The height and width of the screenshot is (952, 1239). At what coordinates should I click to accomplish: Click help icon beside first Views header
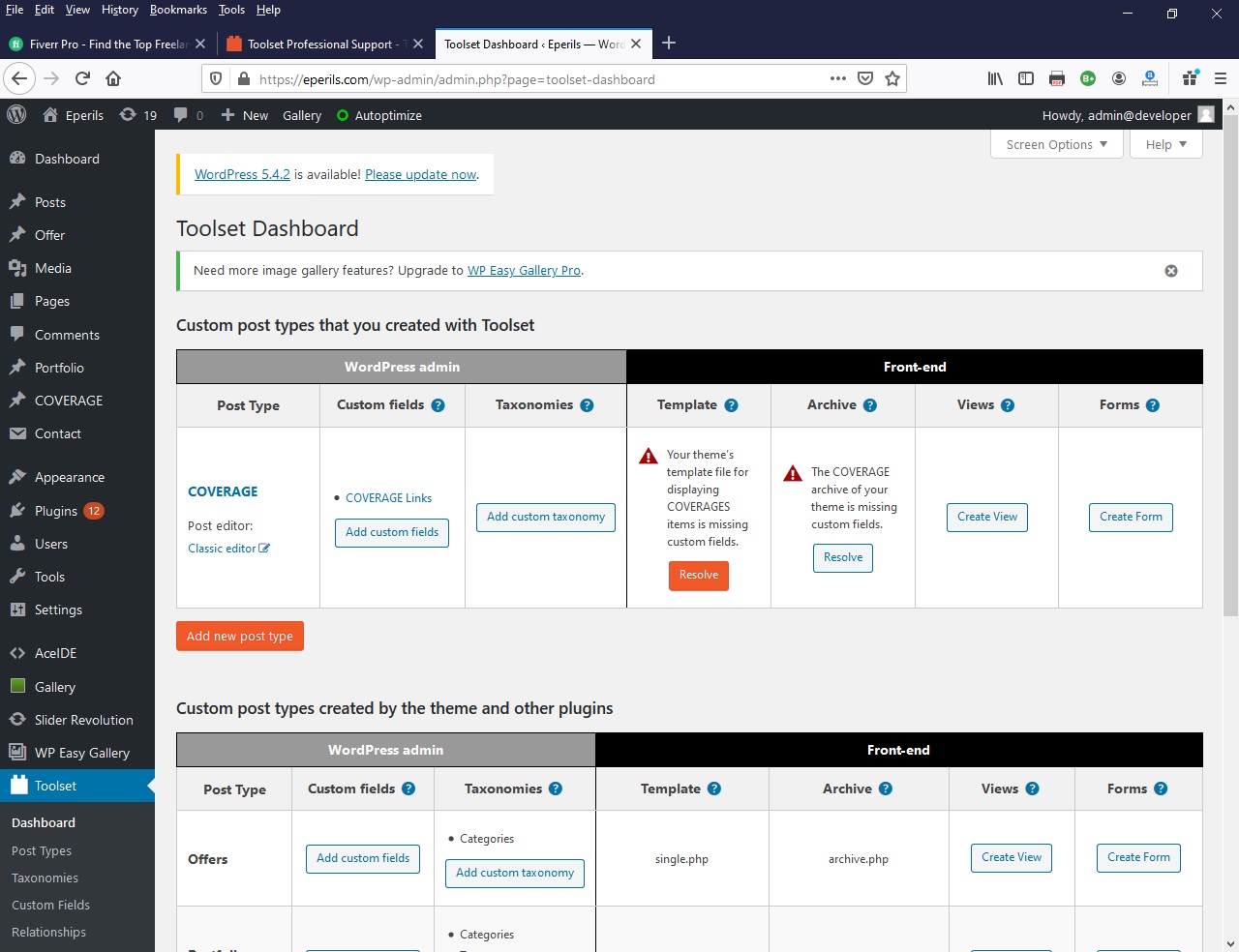point(1008,405)
